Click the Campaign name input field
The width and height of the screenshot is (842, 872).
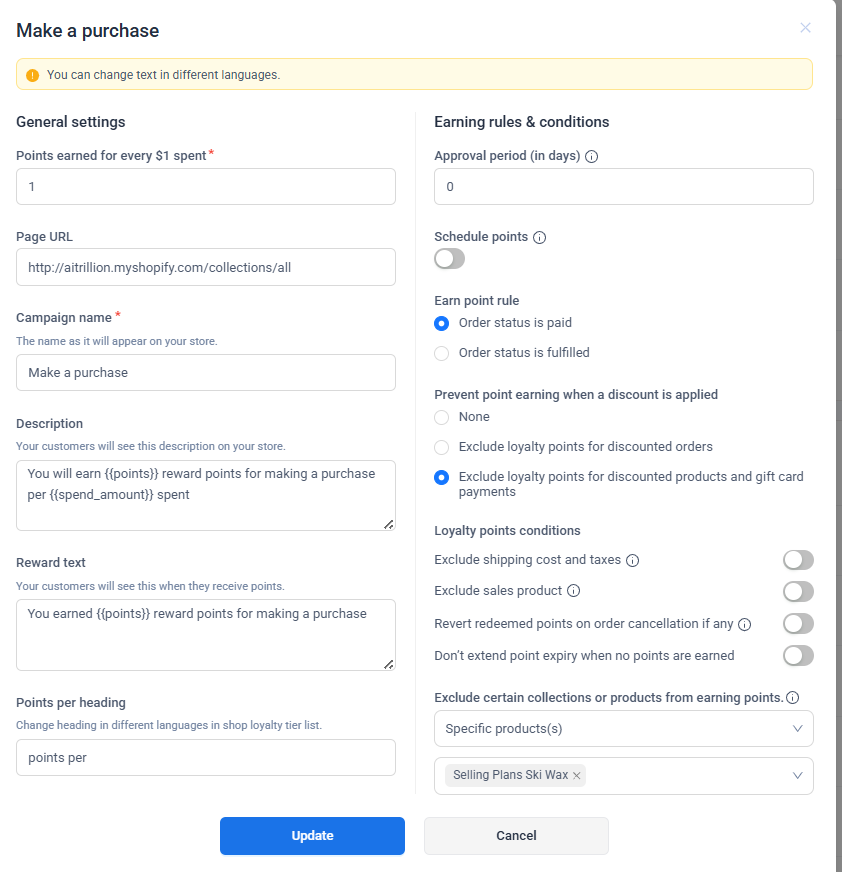206,373
